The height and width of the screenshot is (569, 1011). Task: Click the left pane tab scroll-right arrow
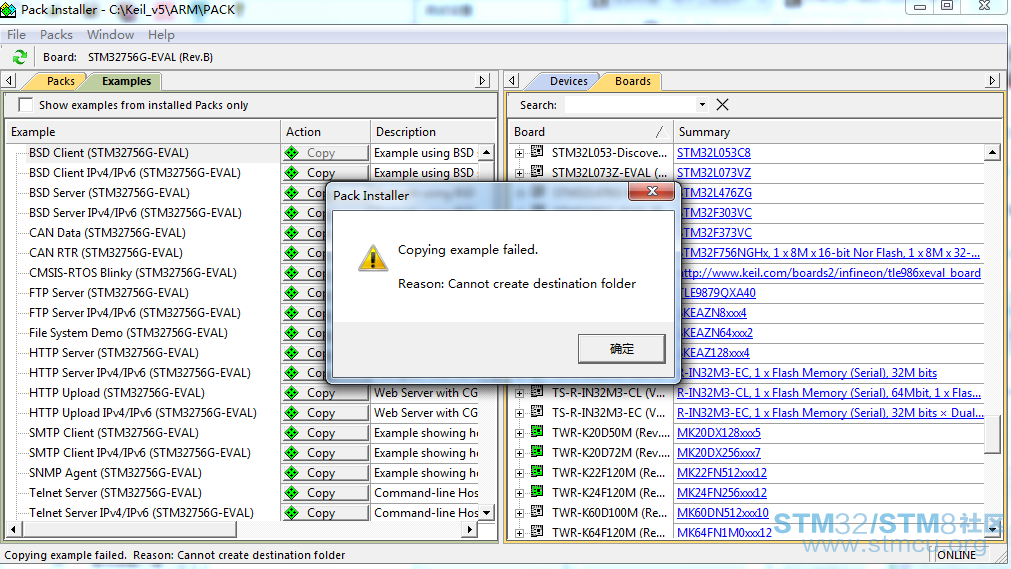(x=482, y=81)
